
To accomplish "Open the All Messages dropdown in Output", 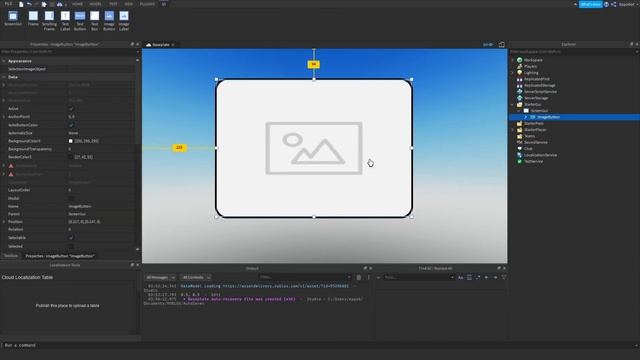I will tap(160, 277).
